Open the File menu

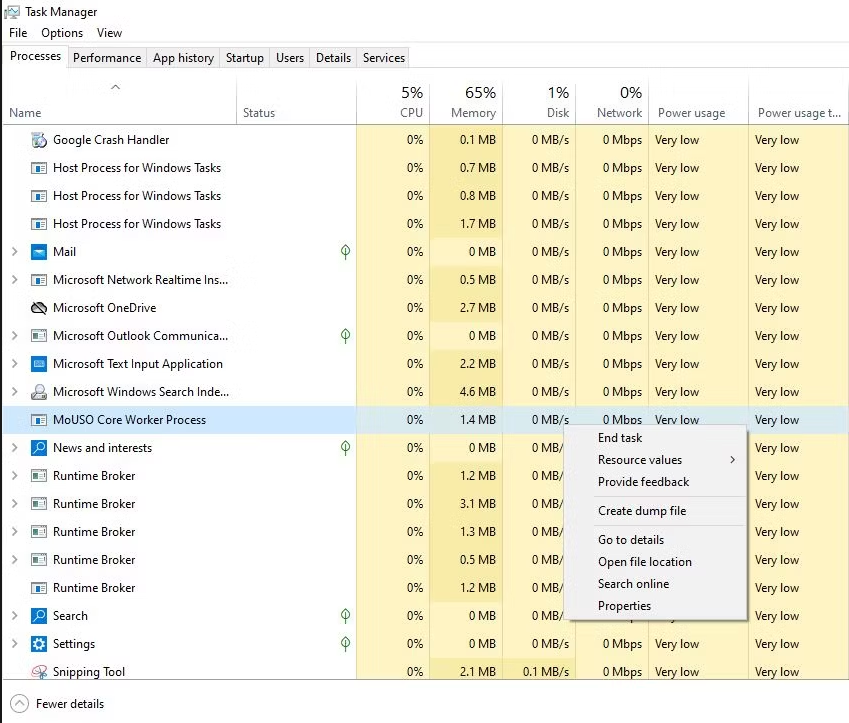(18, 33)
